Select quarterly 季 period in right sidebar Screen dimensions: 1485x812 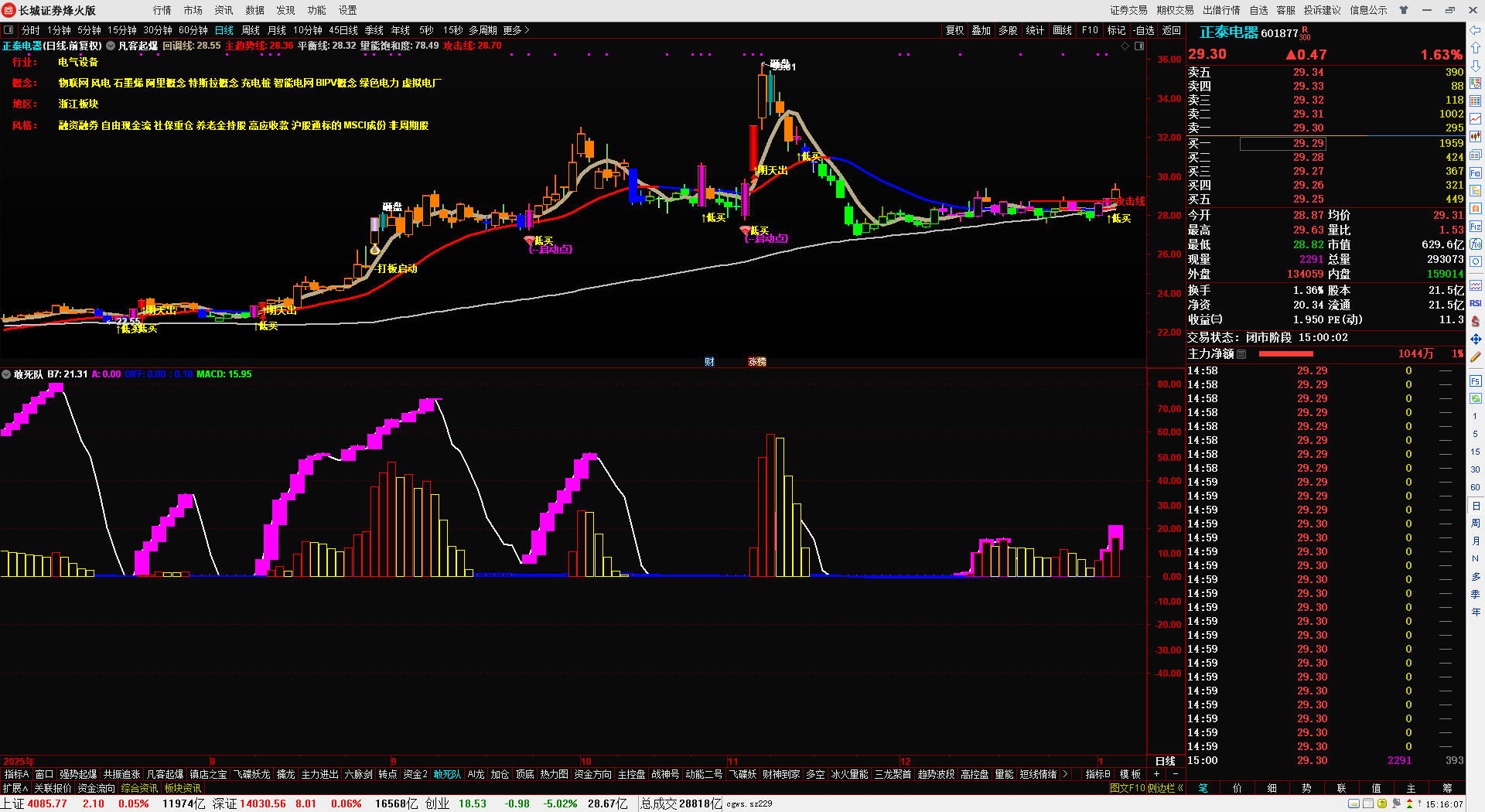click(1475, 595)
